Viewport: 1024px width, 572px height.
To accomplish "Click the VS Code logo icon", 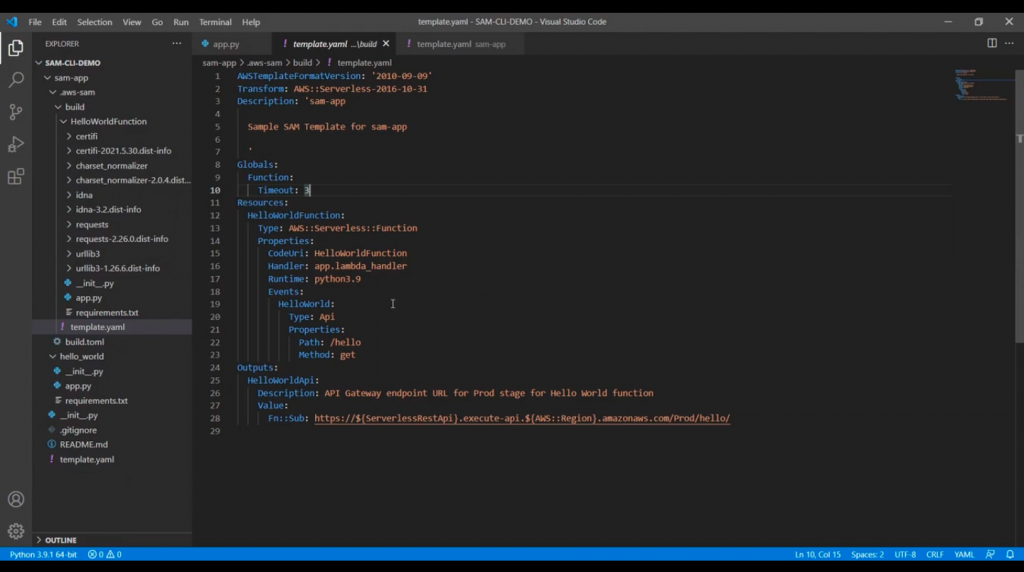I will 12,22.
